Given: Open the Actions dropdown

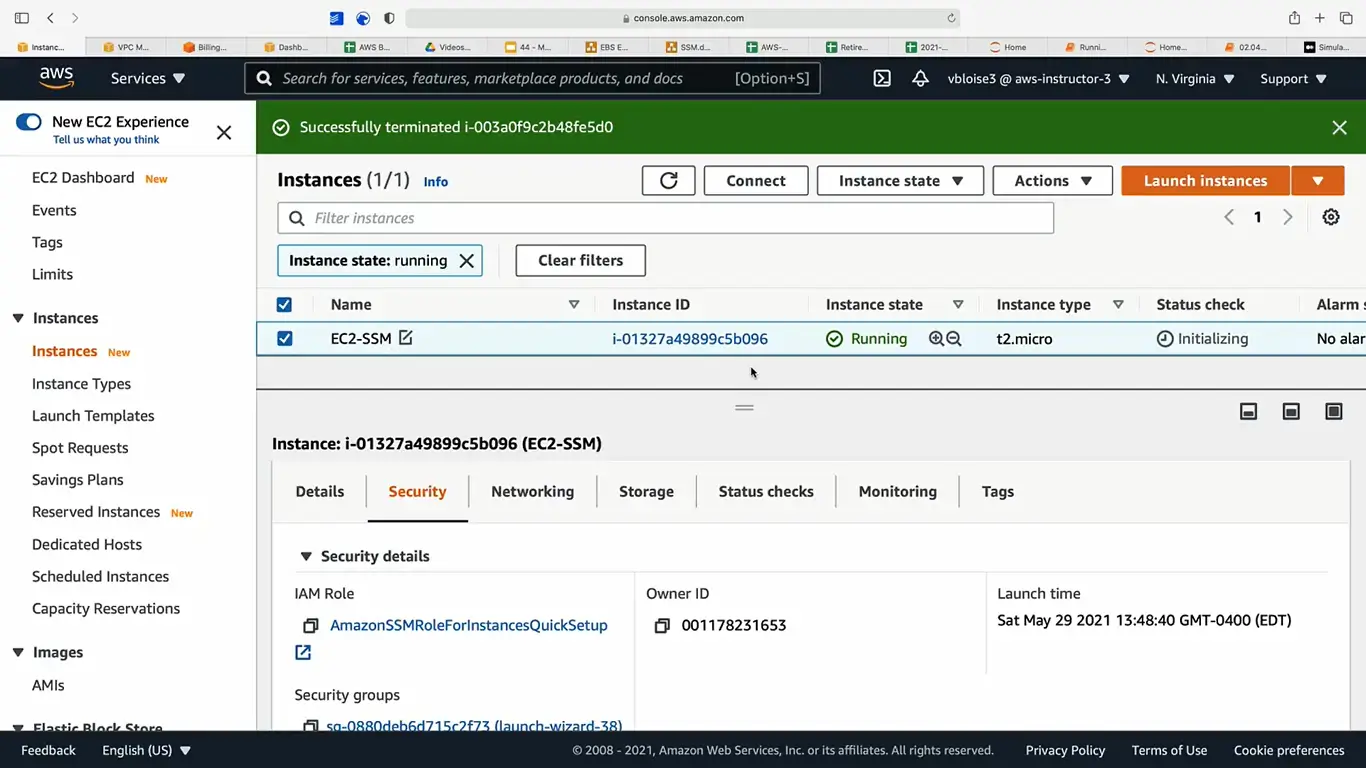Looking at the screenshot, I should point(1052,181).
